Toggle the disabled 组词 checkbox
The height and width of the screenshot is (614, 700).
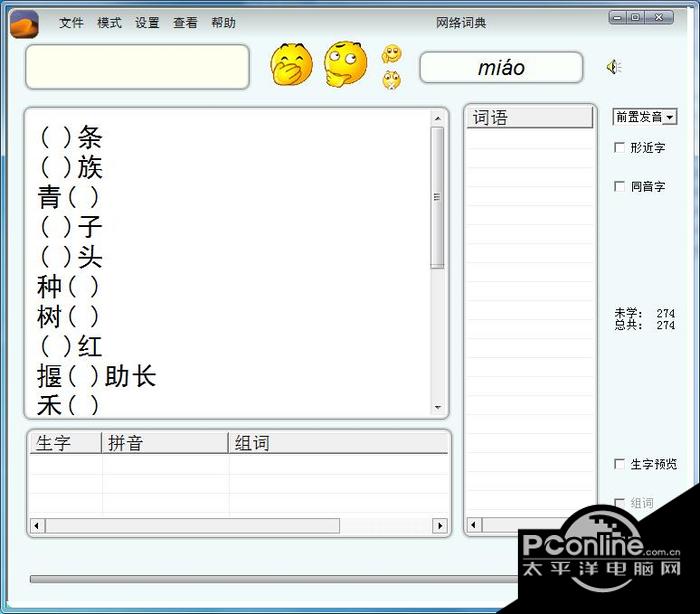click(x=619, y=503)
